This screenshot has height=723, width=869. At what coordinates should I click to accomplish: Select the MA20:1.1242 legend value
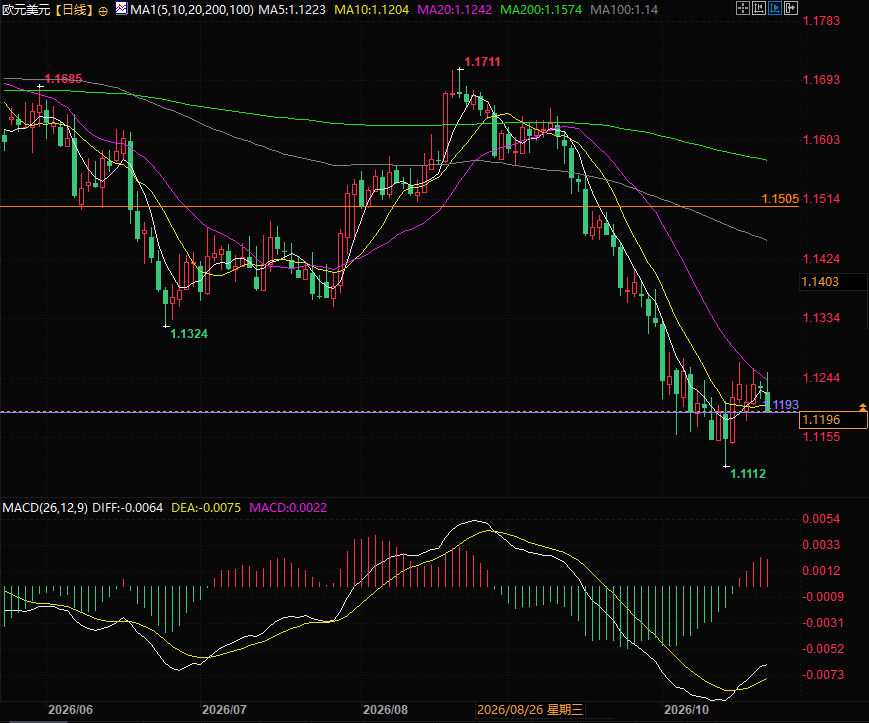(454, 9)
